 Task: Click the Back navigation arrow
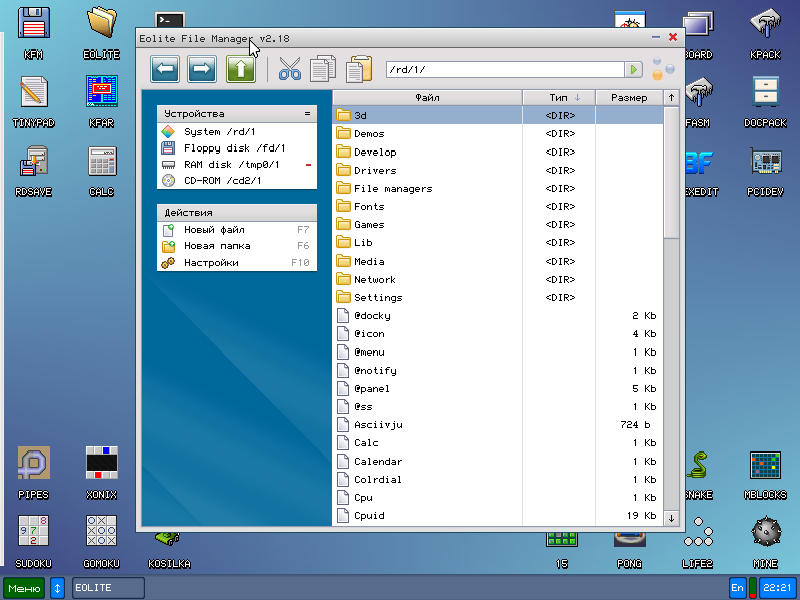point(165,69)
